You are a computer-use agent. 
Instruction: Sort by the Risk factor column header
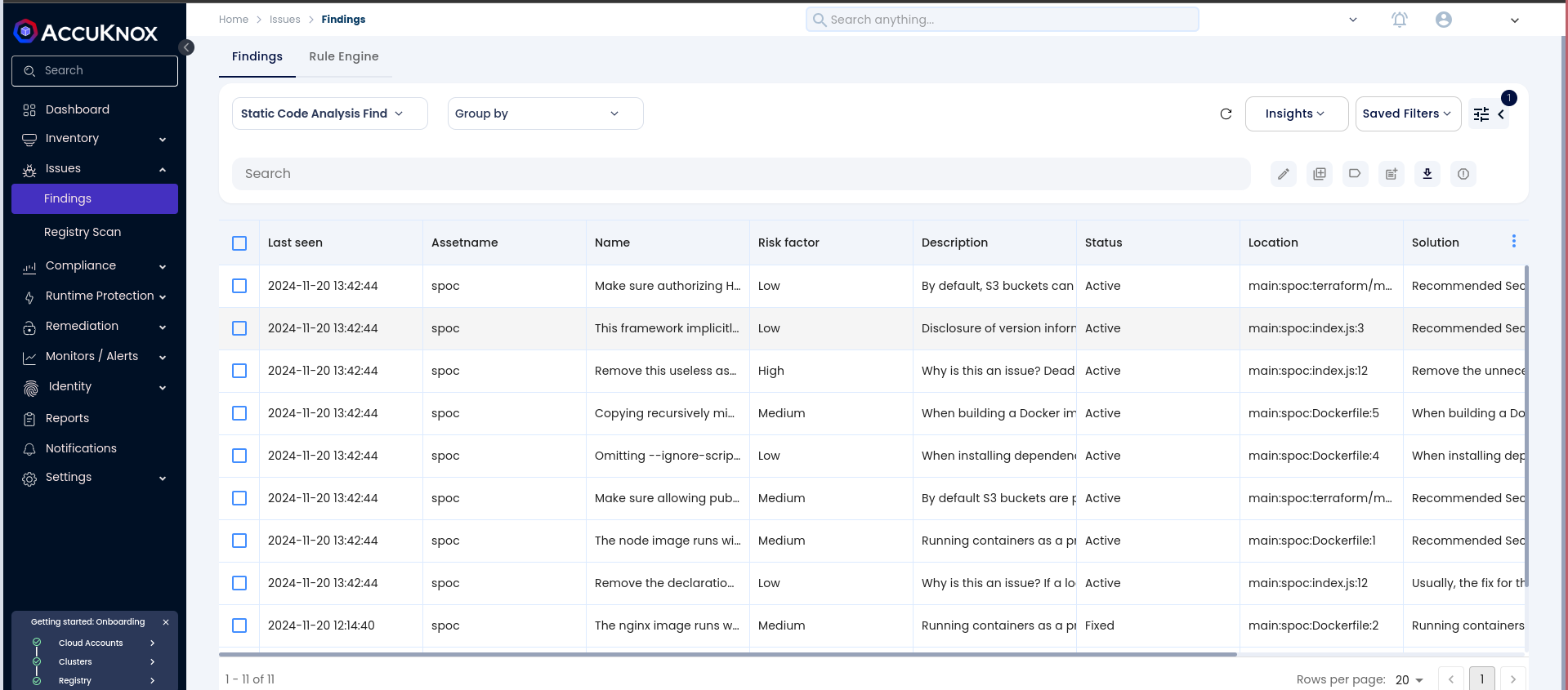click(788, 243)
